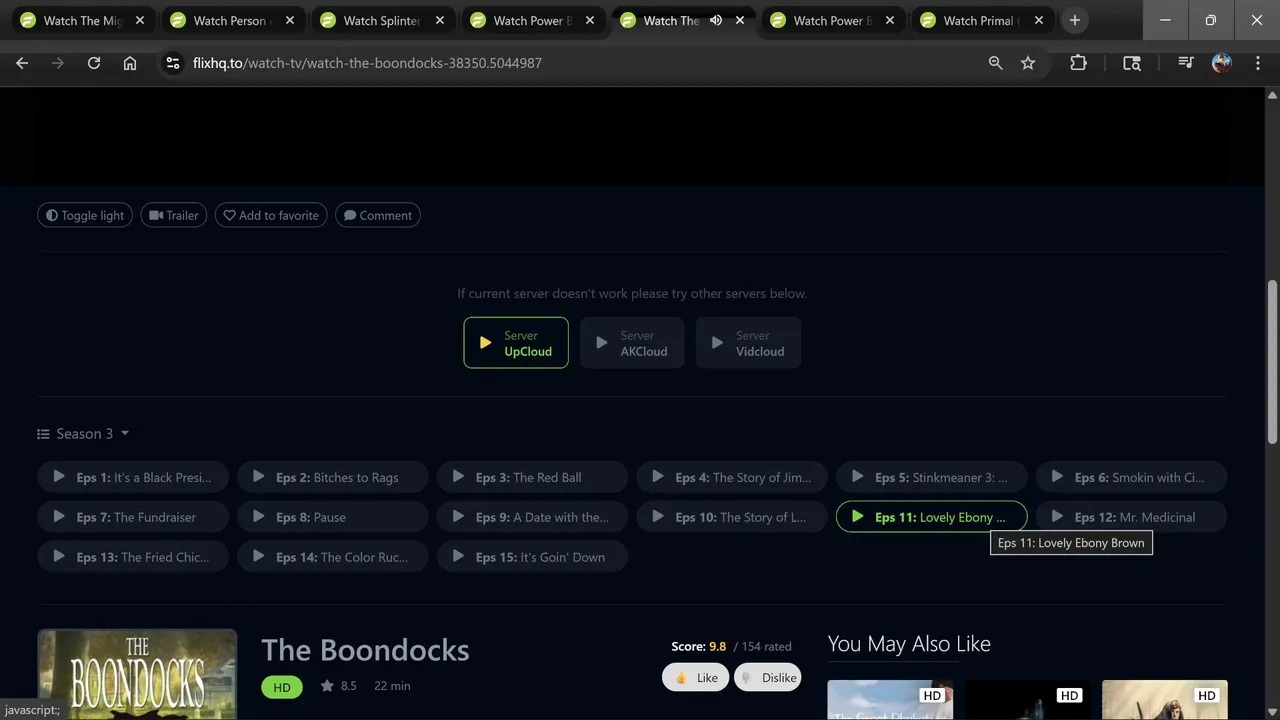The height and width of the screenshot is (720, 1280).
Task: Open the Trailer button
Action: point(174,215)
